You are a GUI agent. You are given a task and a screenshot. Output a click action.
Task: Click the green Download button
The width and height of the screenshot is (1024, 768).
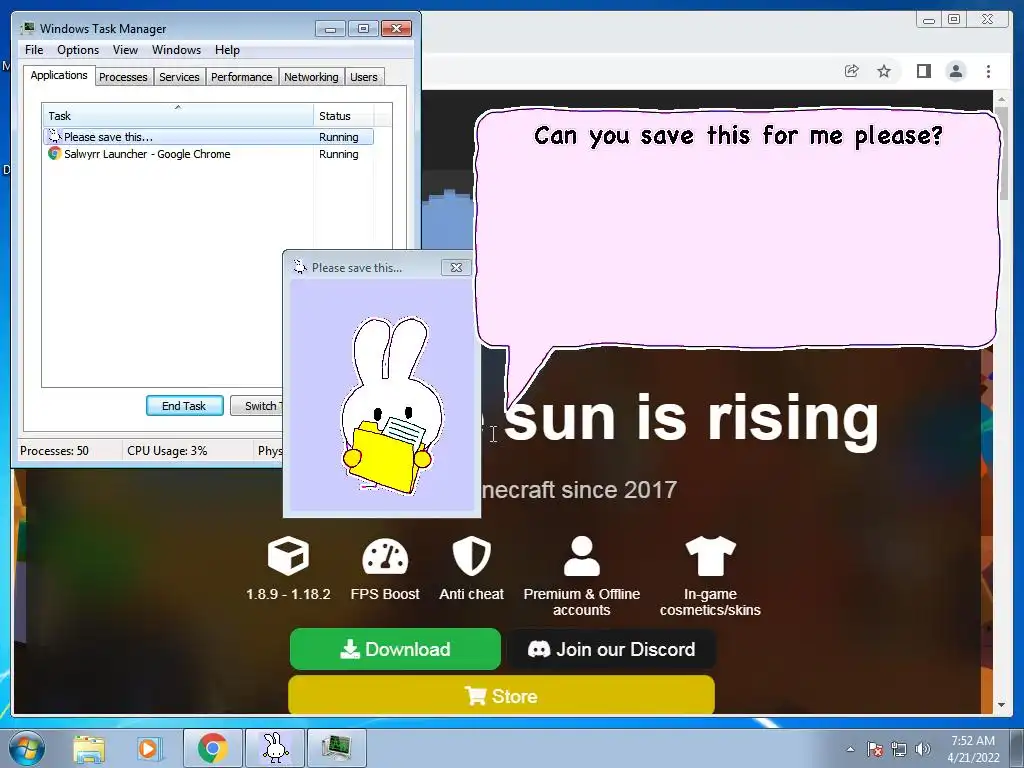(395, 649)
